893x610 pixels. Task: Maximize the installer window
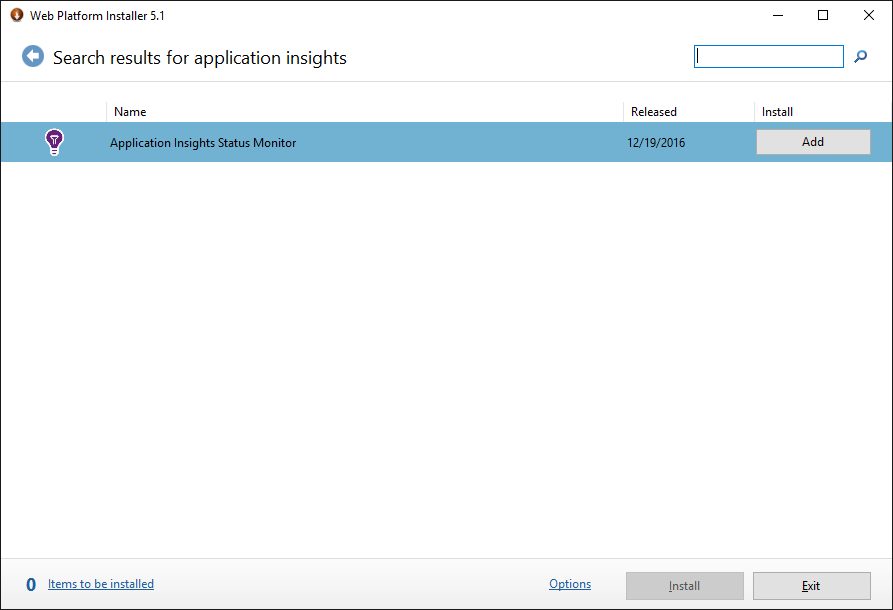click(x=823, y=15)
